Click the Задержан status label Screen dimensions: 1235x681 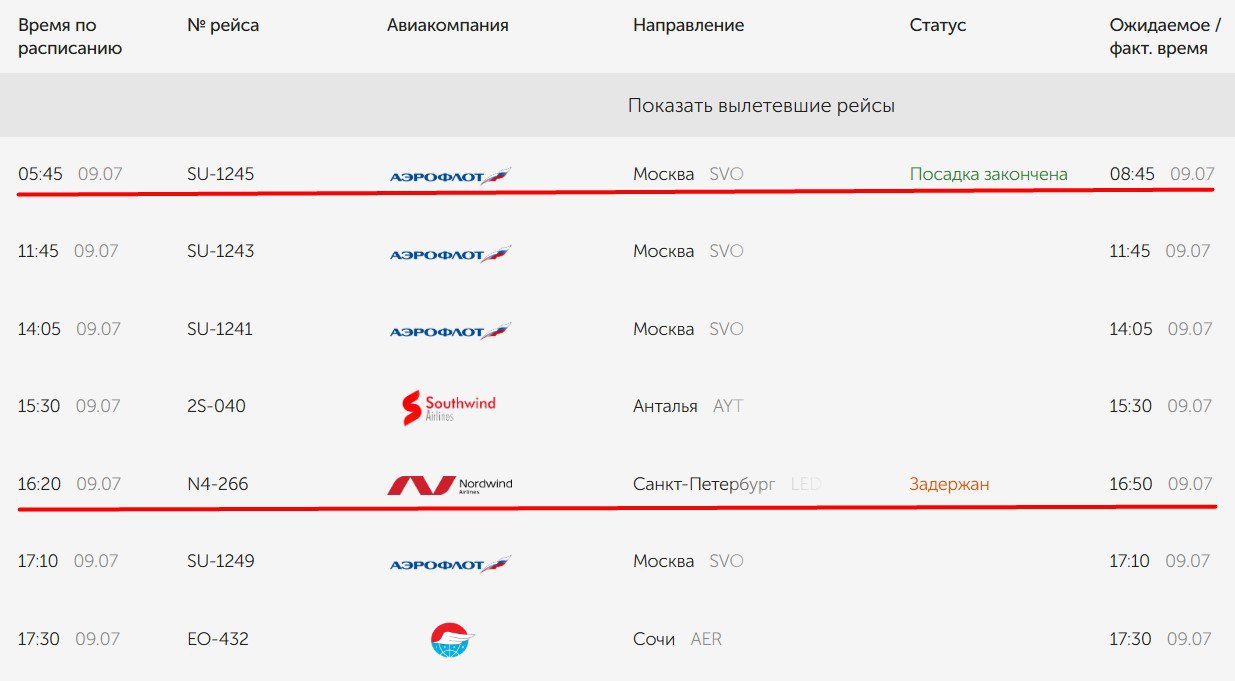(949, 484)
